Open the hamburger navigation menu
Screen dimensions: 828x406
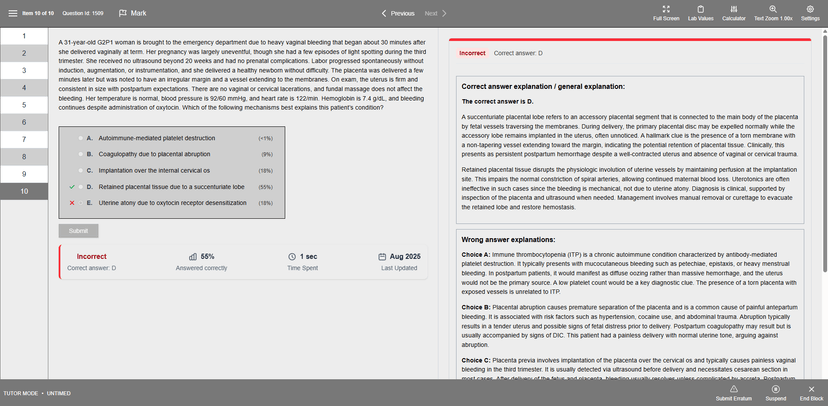(13, 13)
